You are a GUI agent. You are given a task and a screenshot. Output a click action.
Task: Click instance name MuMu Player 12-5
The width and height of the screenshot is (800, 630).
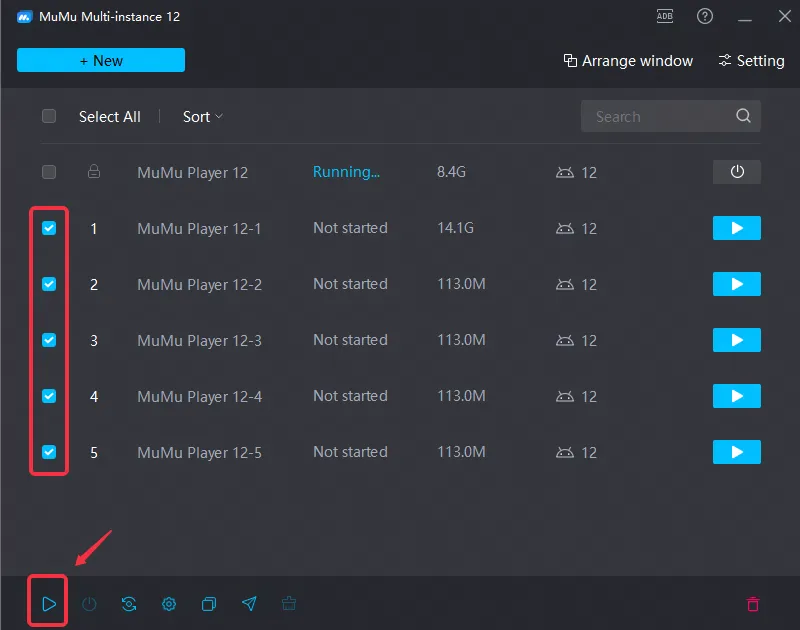[199, 453]
